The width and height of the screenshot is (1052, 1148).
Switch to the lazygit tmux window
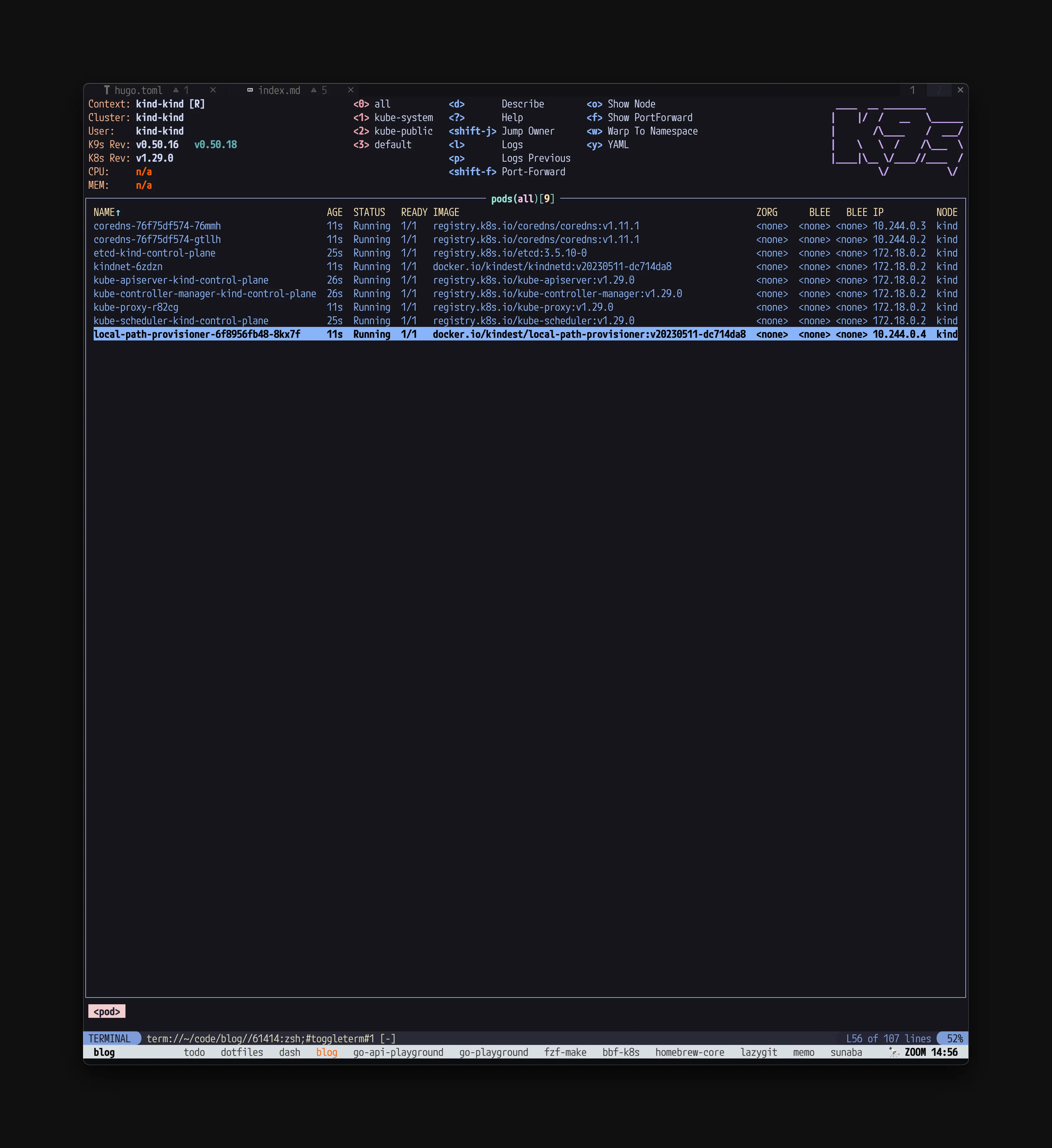tap(759, 1052)
